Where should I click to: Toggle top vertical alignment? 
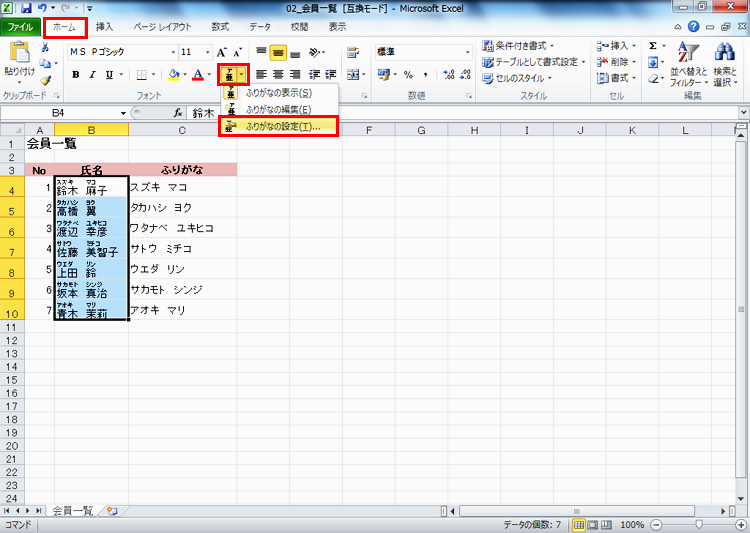(x=261, y=52)
